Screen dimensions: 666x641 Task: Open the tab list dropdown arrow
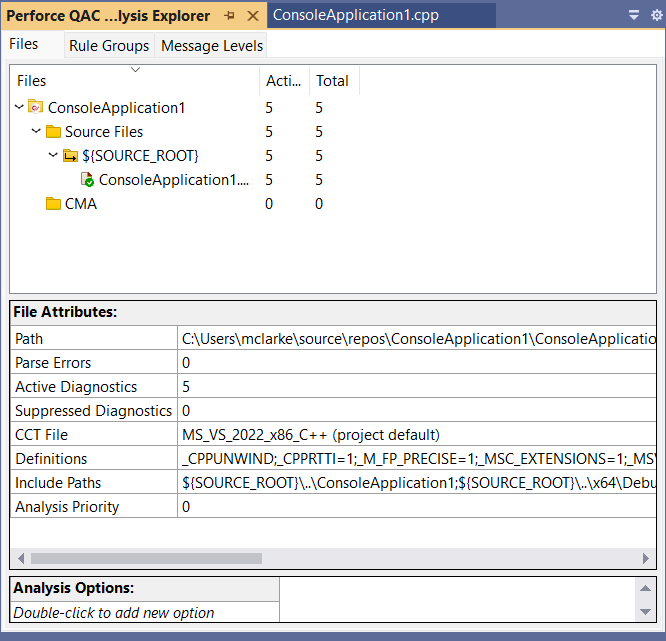click(x=634, y=16)
